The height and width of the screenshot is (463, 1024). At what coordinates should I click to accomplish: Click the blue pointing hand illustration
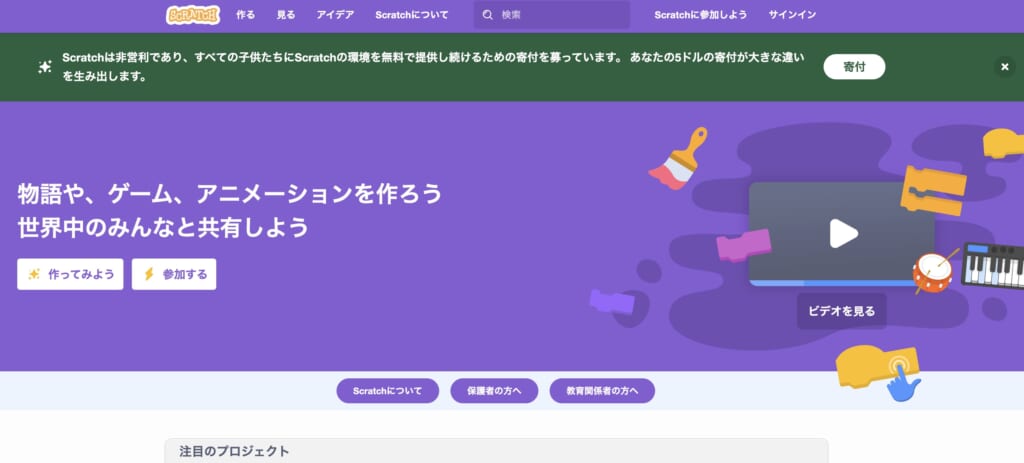pos(906,382)
